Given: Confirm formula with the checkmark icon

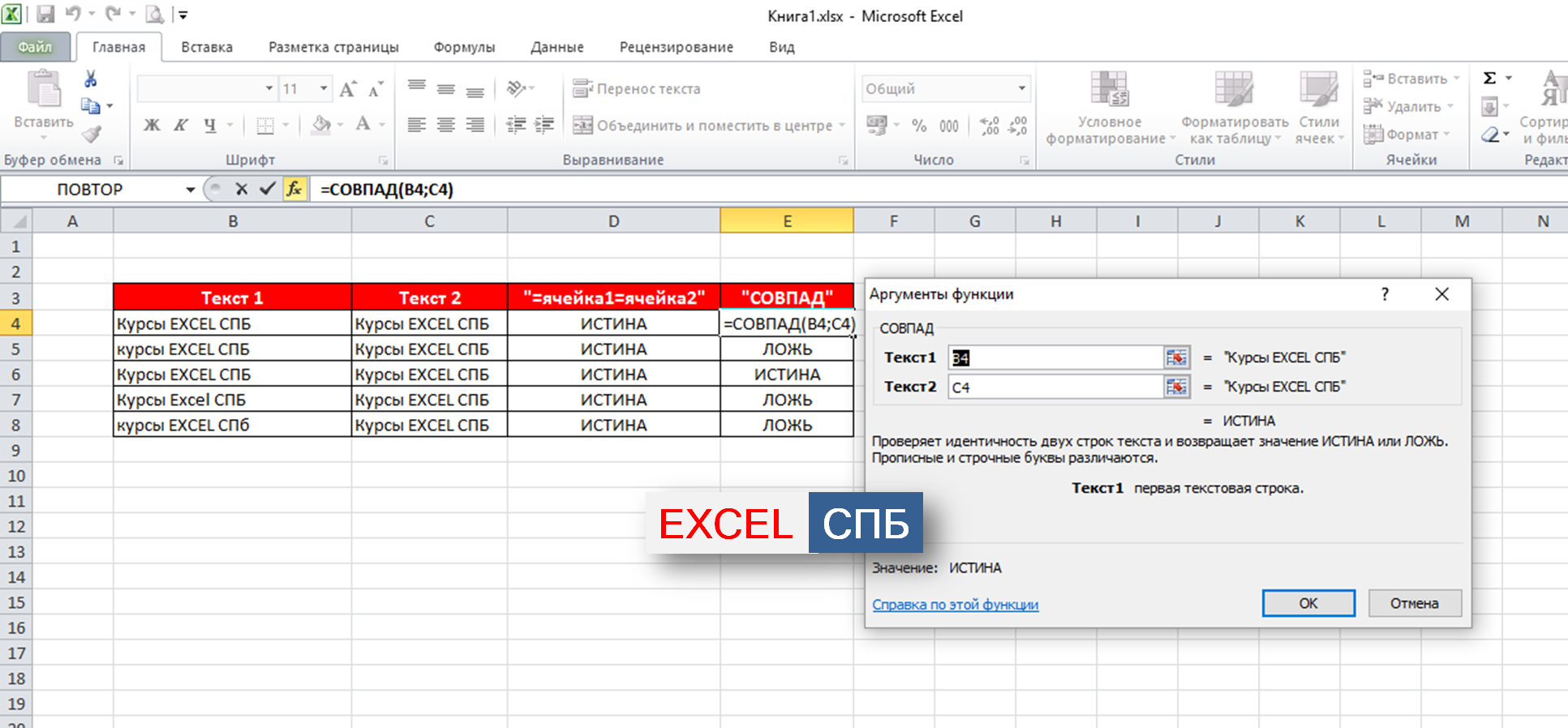Looking at the screenshot, I should (267, 189).
